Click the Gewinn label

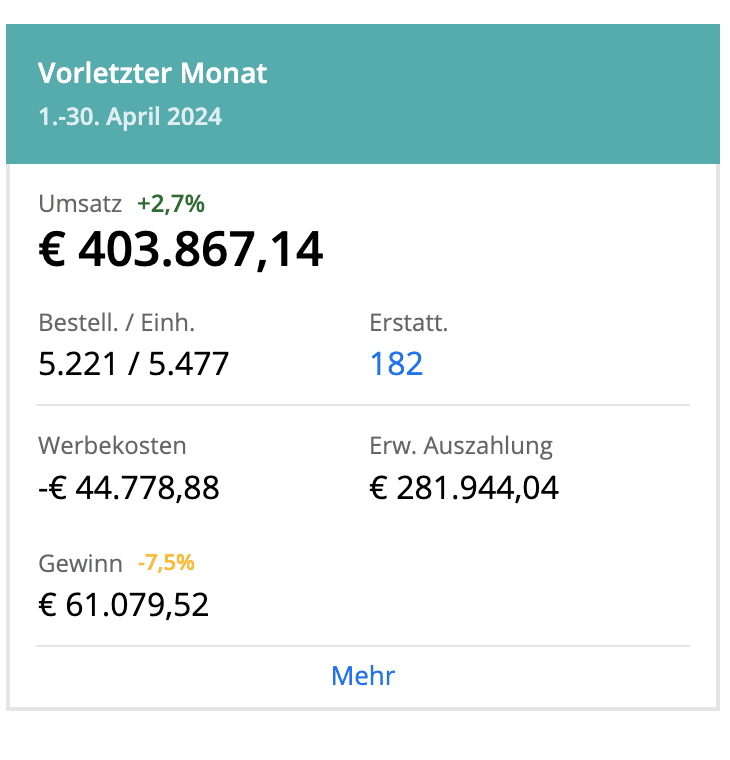pyautogui.click(x=80, y=563)
